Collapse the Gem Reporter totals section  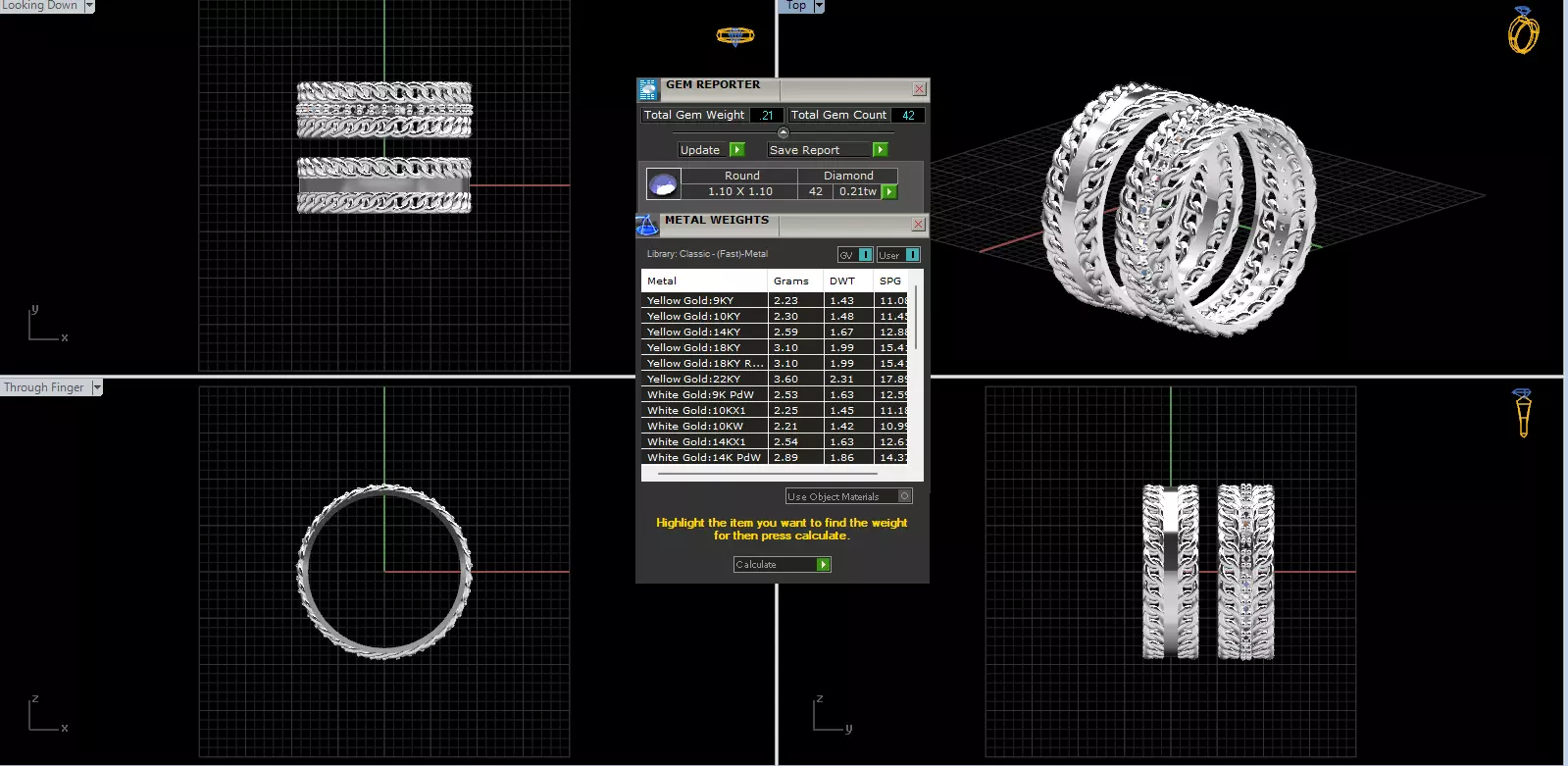783,132
